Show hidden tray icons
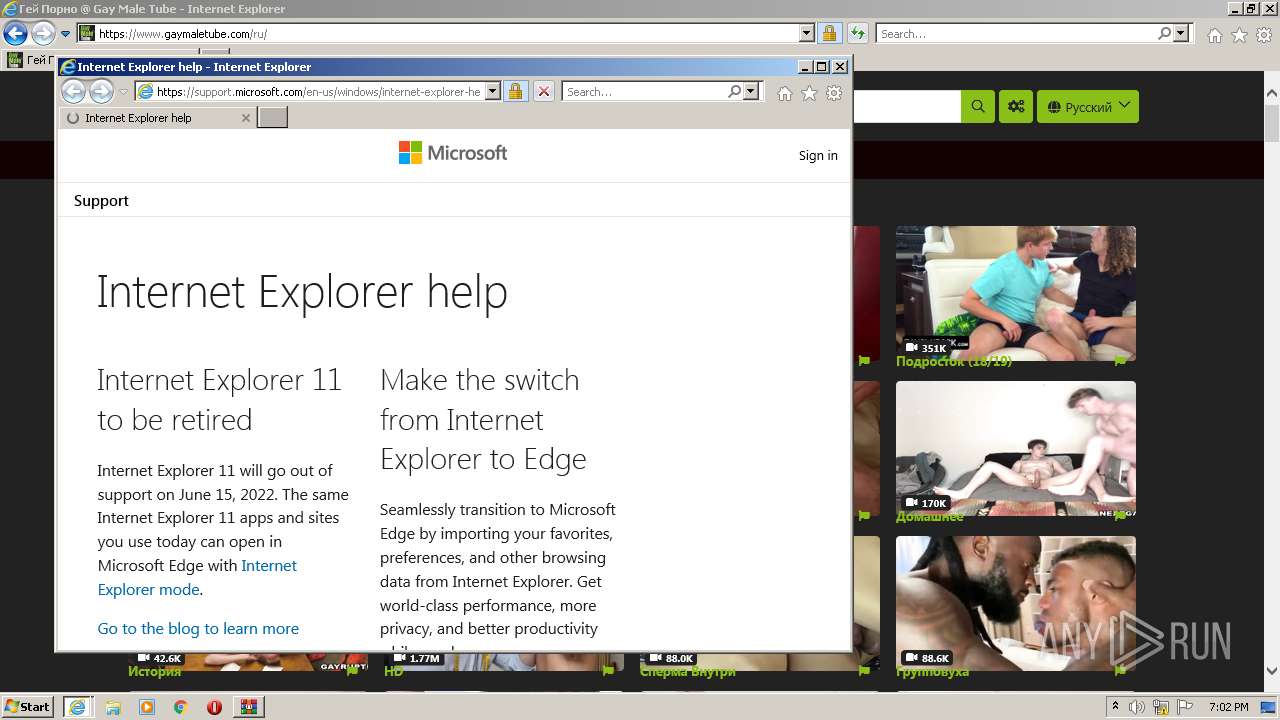The image size is (1280, 720). [x=1116, y=706]
